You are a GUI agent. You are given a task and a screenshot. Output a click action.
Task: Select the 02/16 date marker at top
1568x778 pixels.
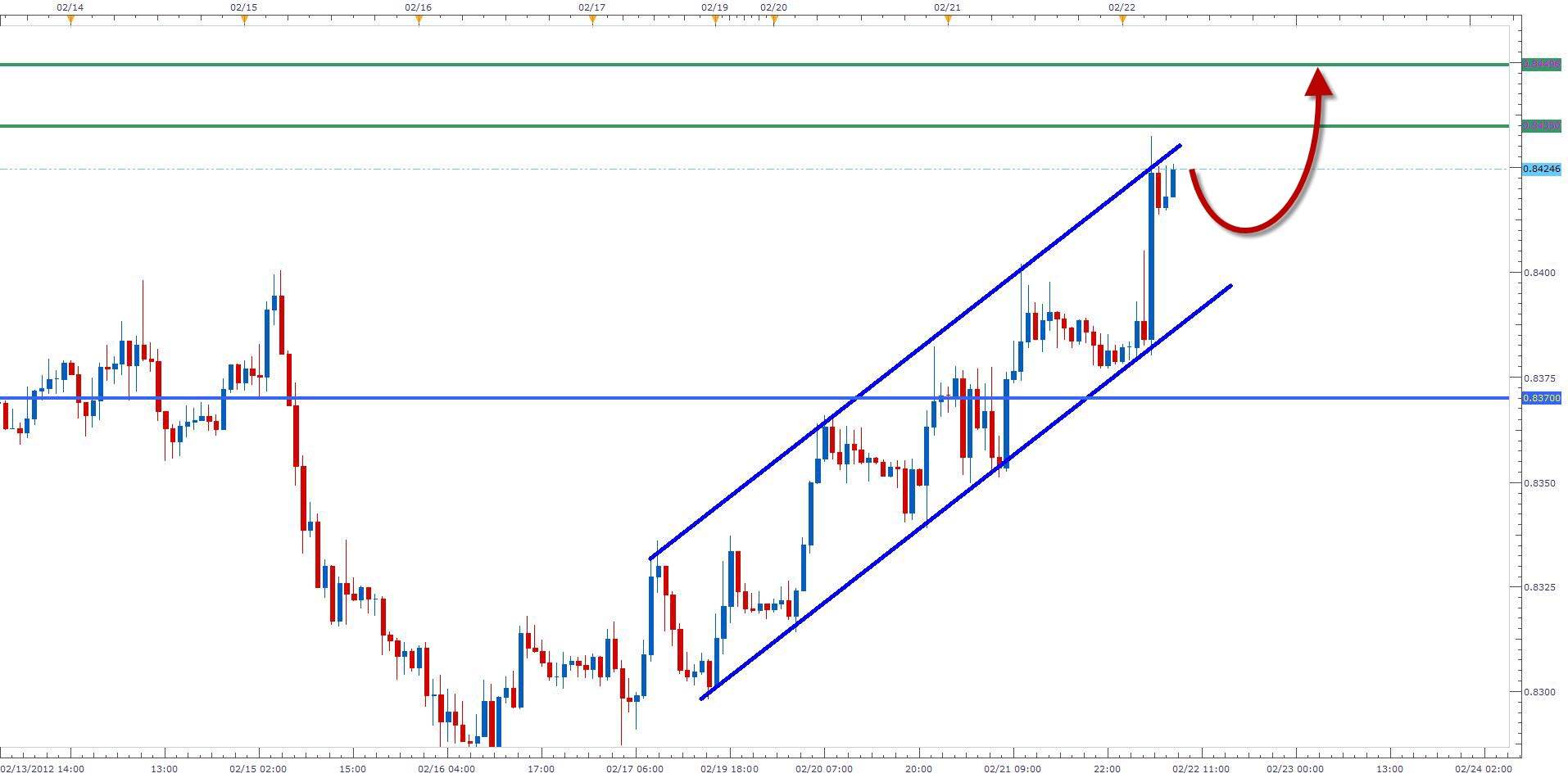418,7
